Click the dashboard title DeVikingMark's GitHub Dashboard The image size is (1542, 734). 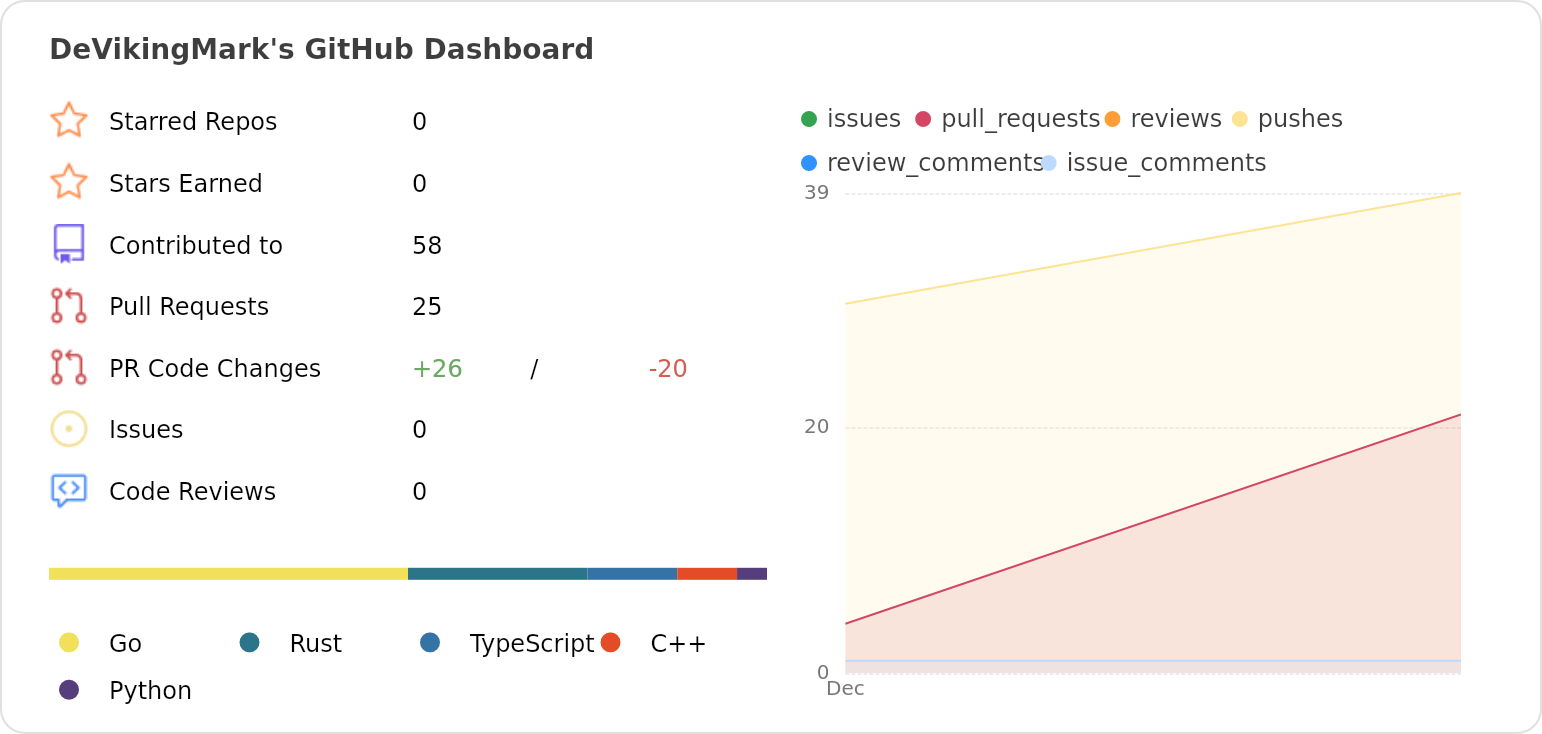pyautogui.click(x=321, y=49)
